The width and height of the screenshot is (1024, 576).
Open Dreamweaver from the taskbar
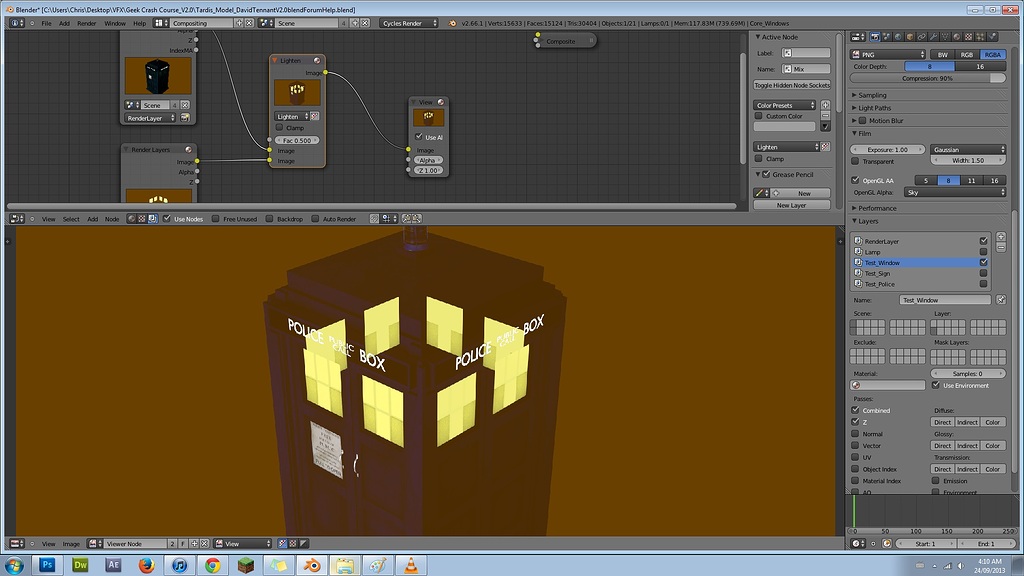pos(80,565)
